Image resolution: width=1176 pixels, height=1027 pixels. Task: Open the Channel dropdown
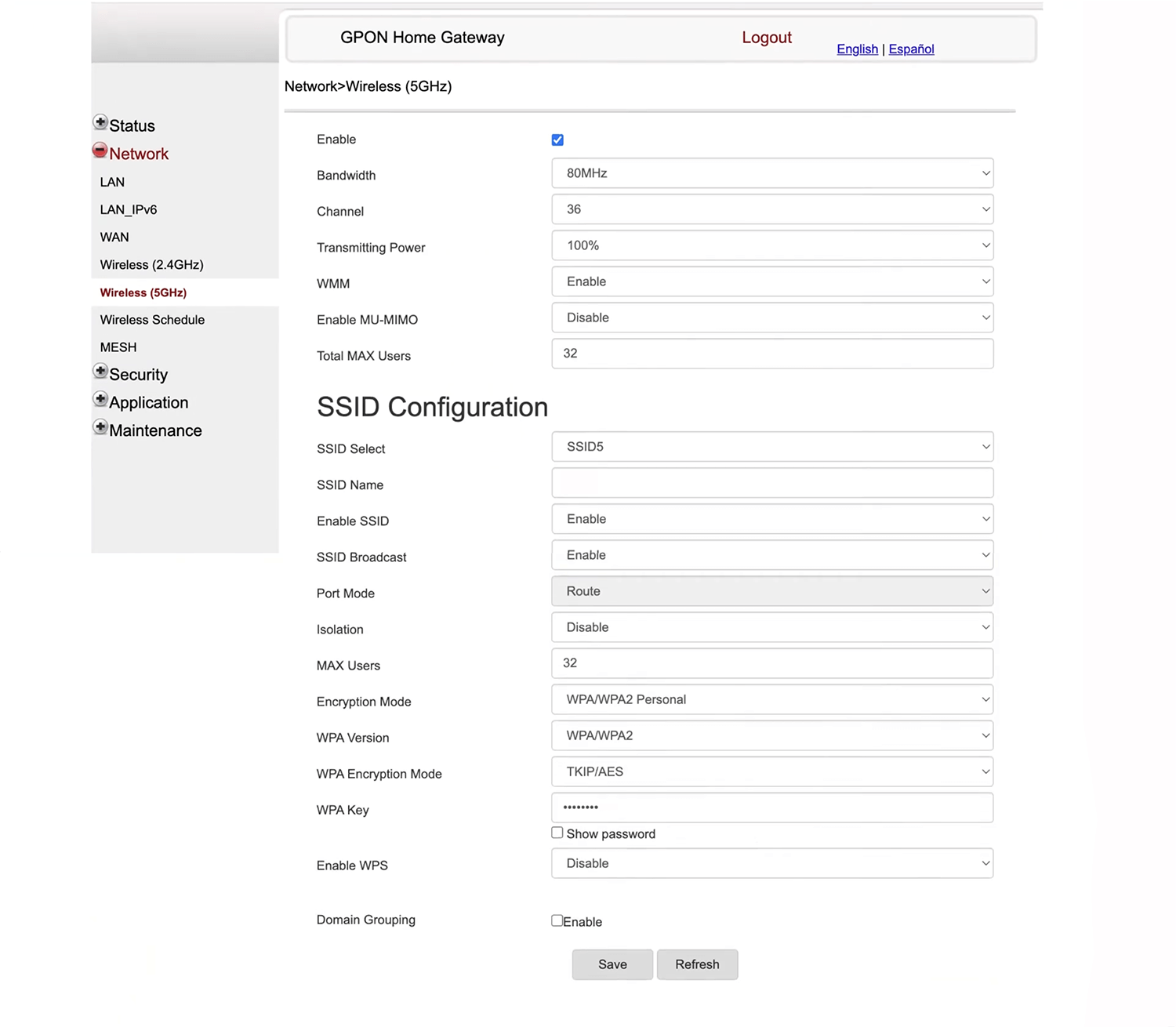pos(772,209)
